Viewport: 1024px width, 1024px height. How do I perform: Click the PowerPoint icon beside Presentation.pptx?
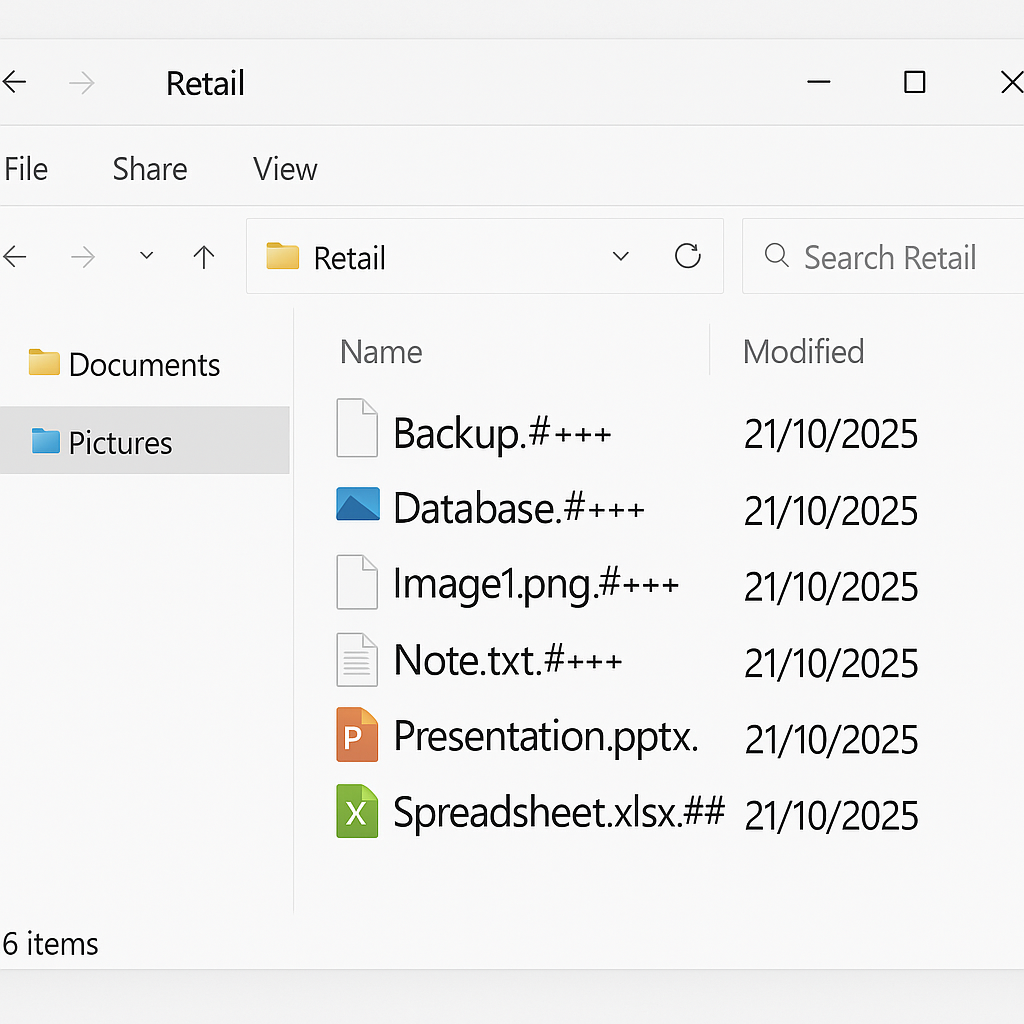357,736
